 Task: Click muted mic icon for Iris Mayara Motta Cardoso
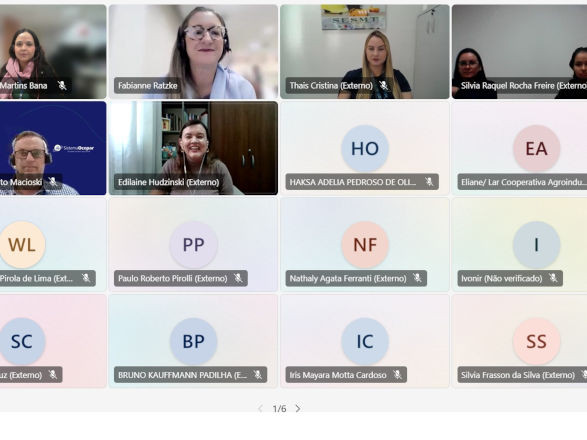(x=397, y=375)
